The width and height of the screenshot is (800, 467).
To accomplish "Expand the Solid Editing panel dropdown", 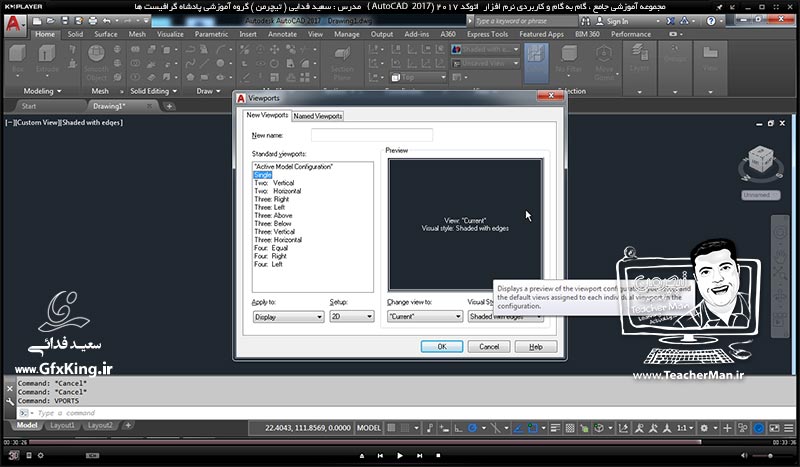I will (154, 91).
